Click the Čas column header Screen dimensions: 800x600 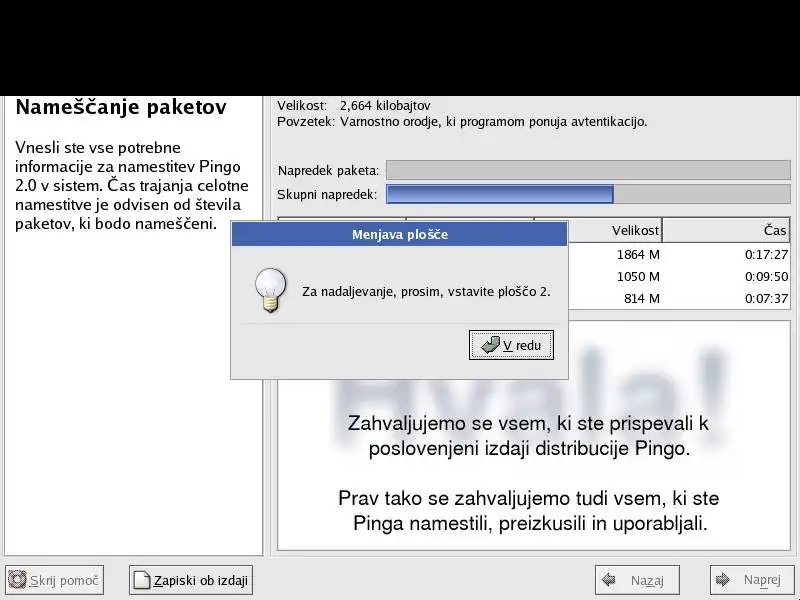(x=726, y=230)
